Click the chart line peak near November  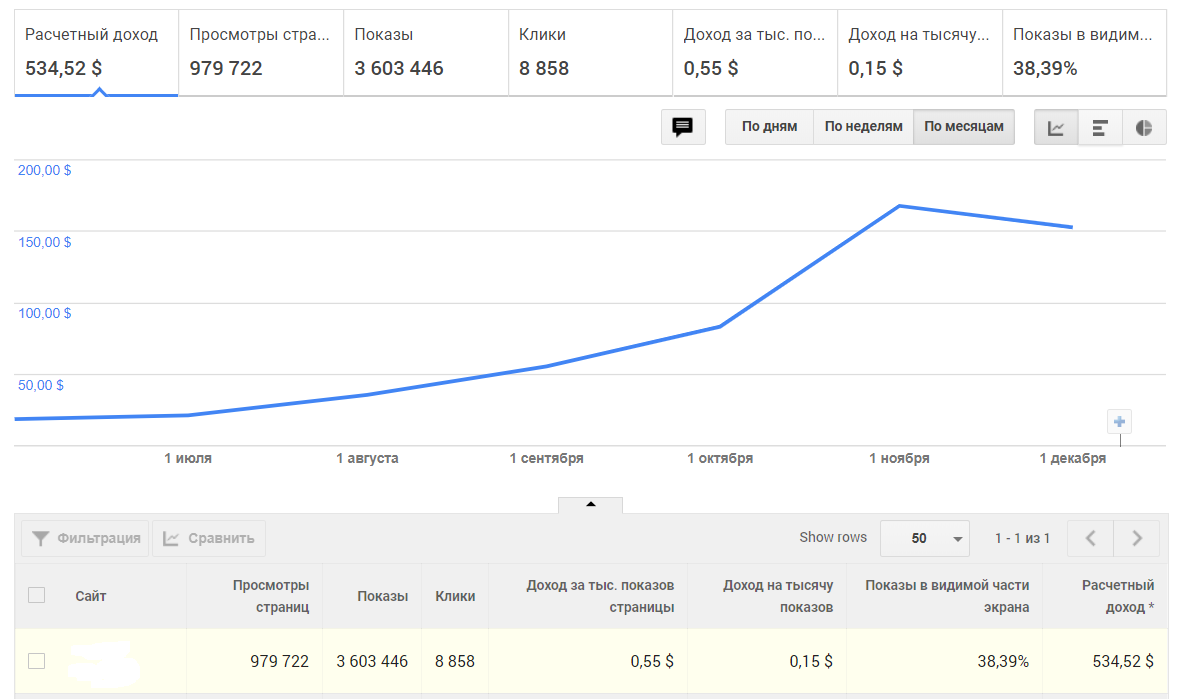899,206
